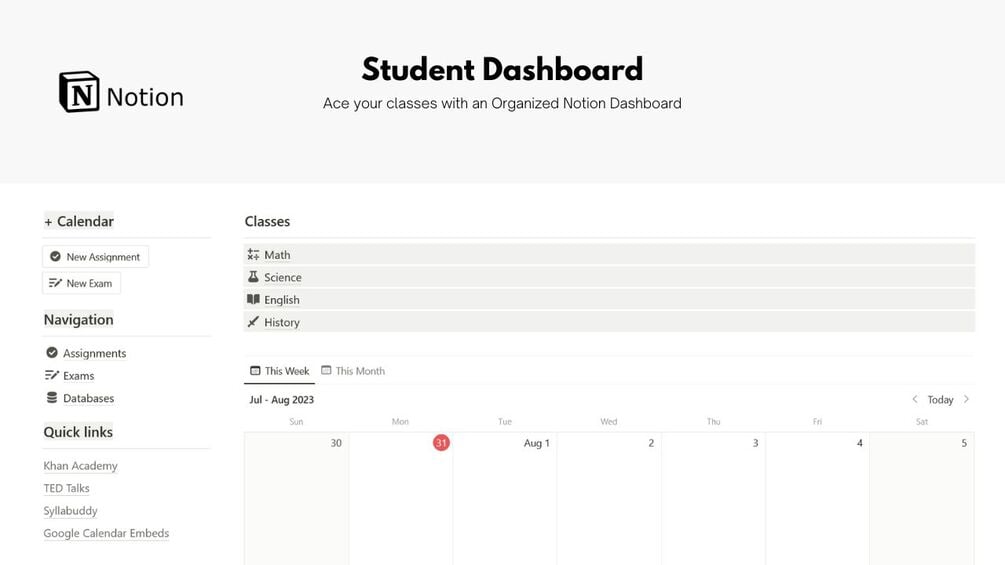1005x565 pixels.
Task: Click the Databases stack icon
Action: click(x=52, y=398)
